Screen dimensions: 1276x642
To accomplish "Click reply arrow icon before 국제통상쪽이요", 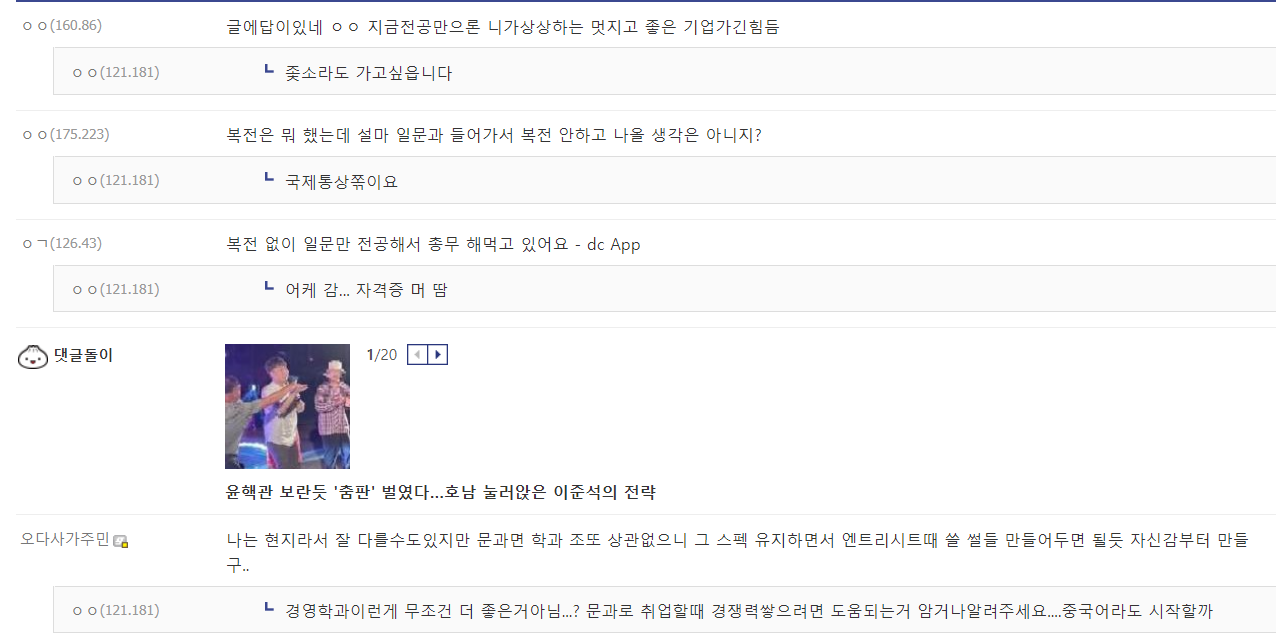I will pyautogui.click(x=268, y=178).
